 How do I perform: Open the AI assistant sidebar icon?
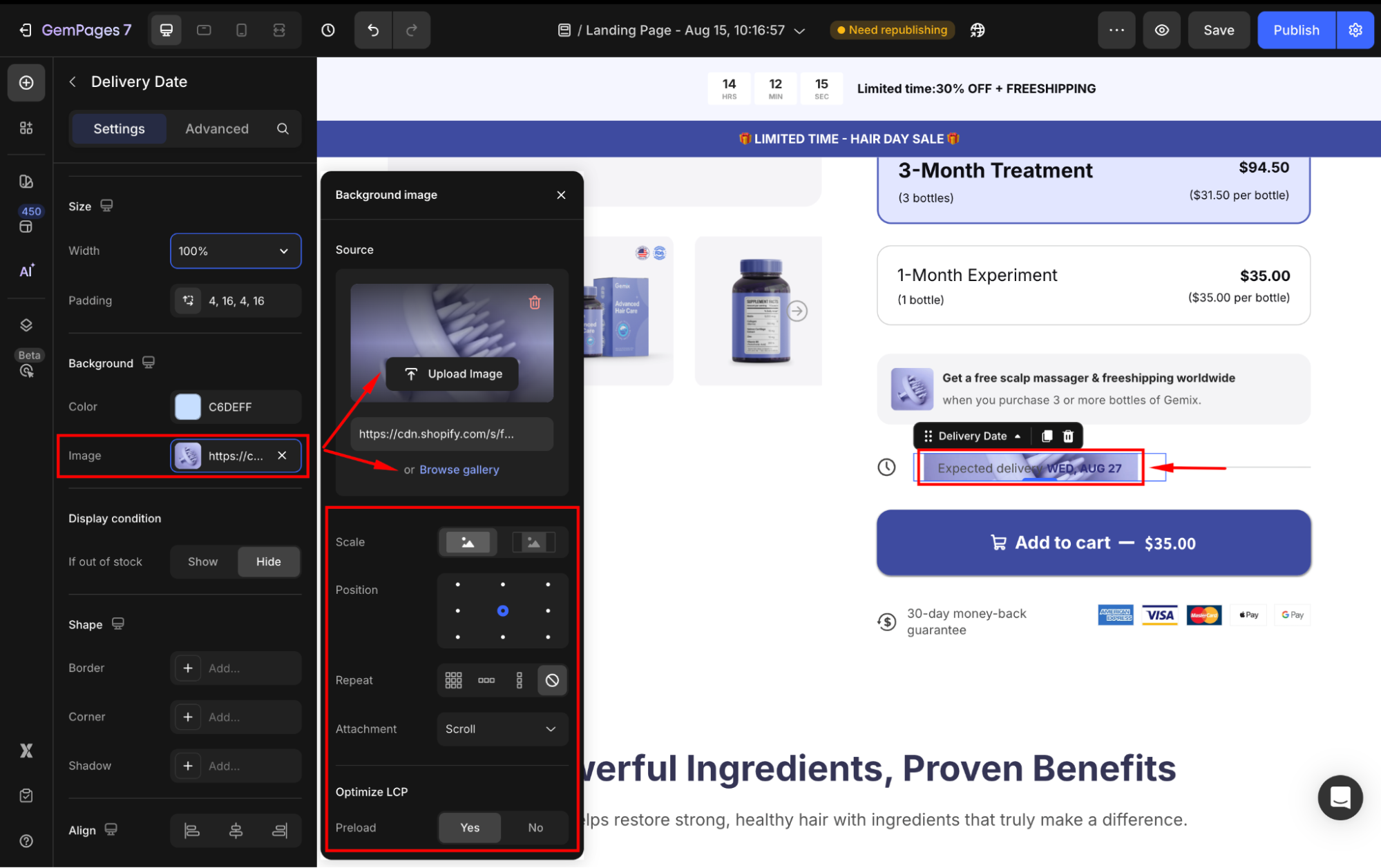(x=26, y=271)
